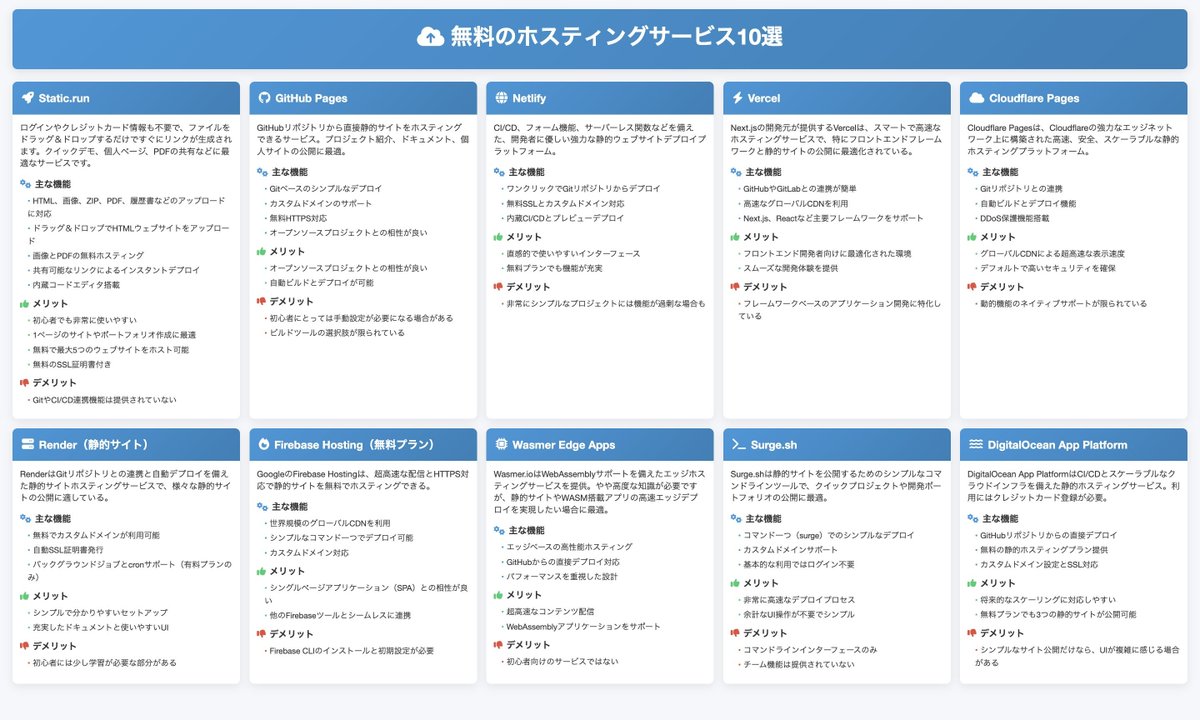Click the rocket icon beside Static.run
This screenshot has width=1200, height=720.
[x=27, y=98]
